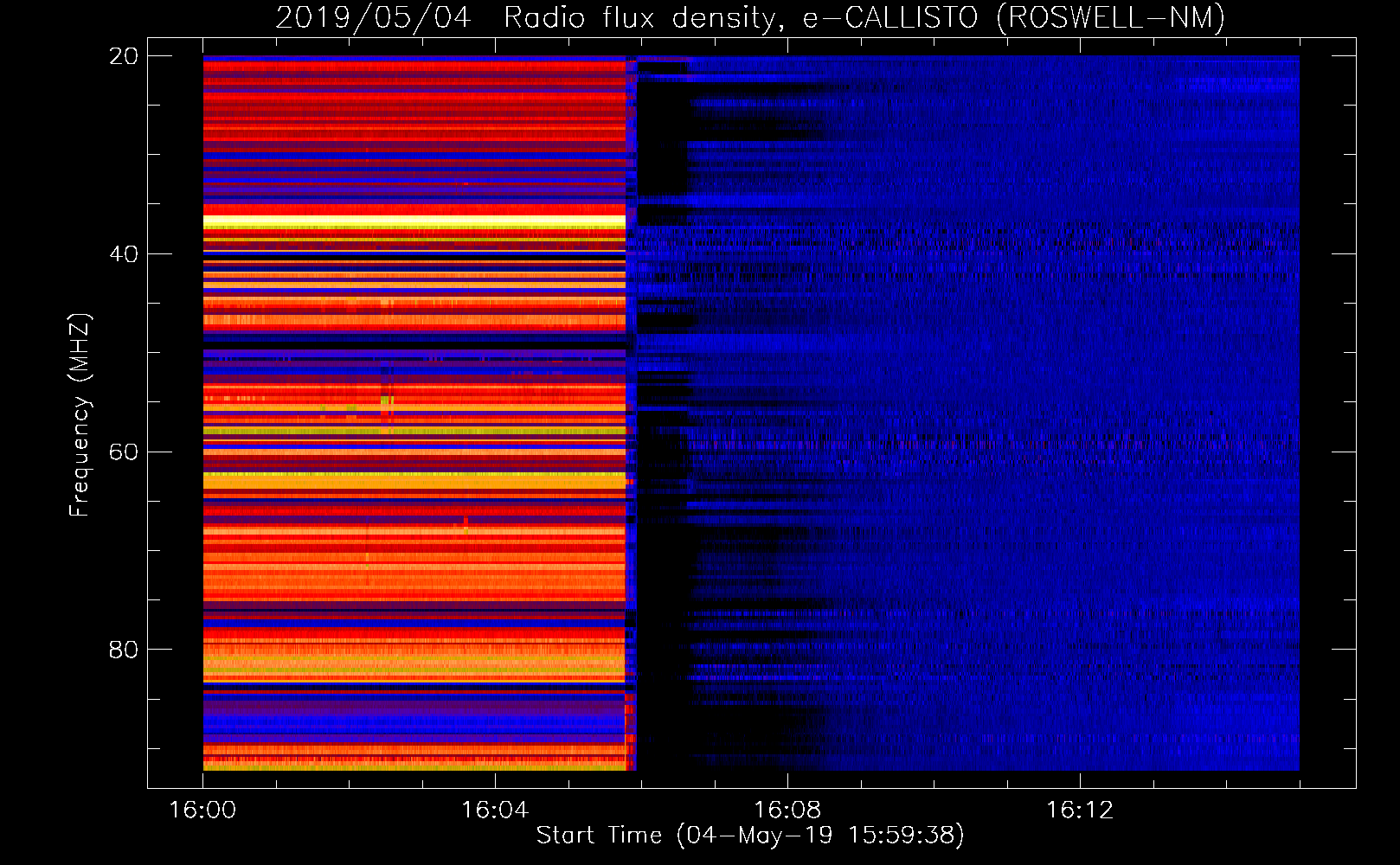
Task: Click the '60' frequency tick label
Action: pyautogui.click(x=124, y=452)
